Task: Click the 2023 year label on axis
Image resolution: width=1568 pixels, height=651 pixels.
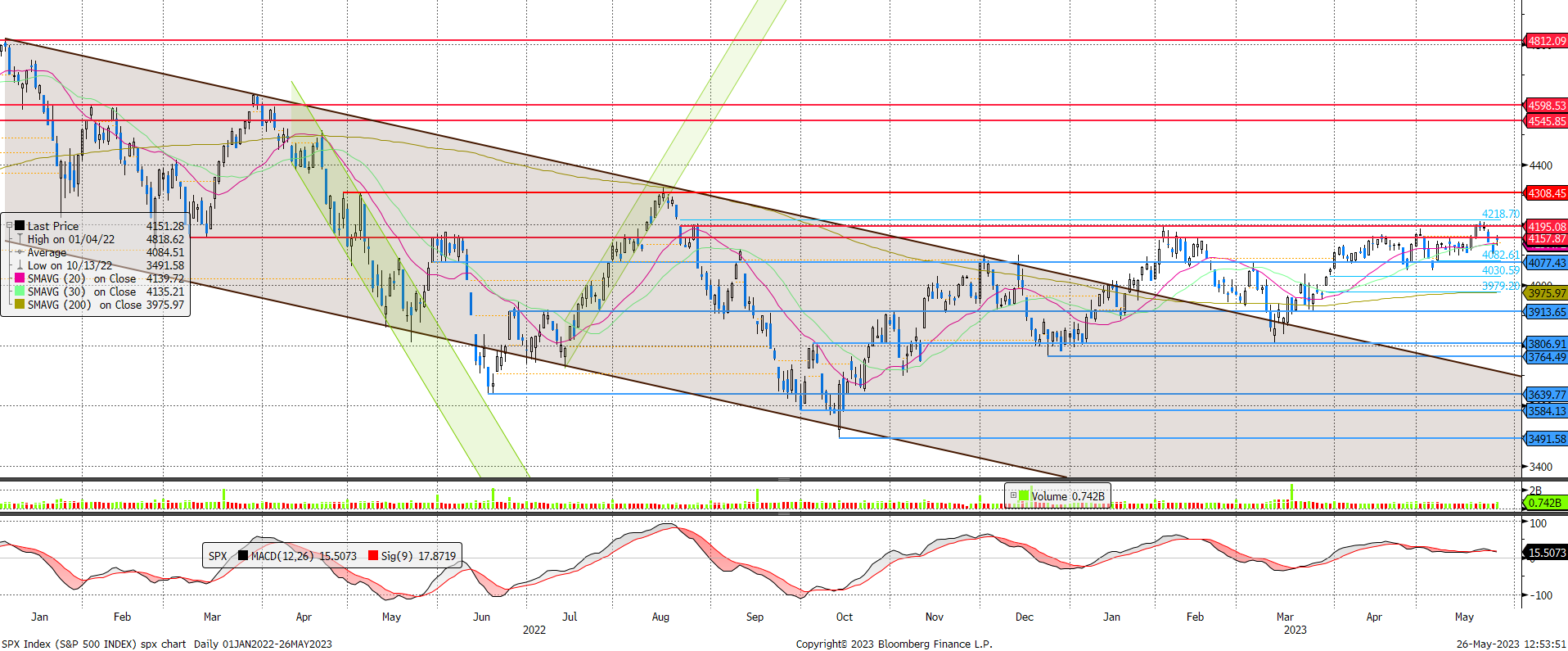Action: 1295,630
